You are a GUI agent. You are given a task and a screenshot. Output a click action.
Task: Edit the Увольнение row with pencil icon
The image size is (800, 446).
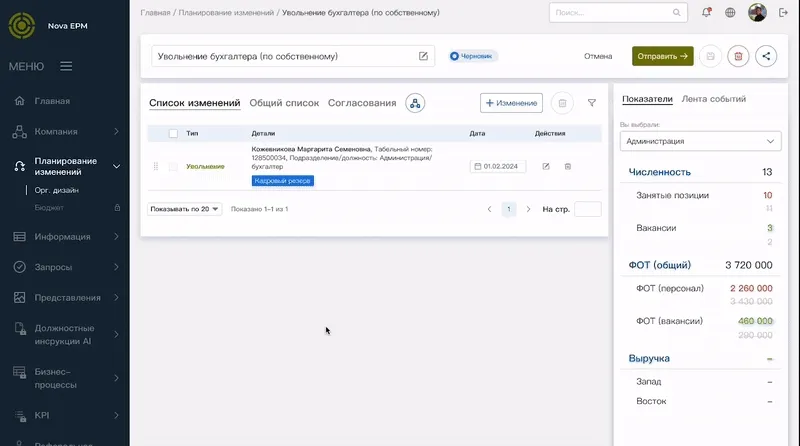[x=546, y=166]
